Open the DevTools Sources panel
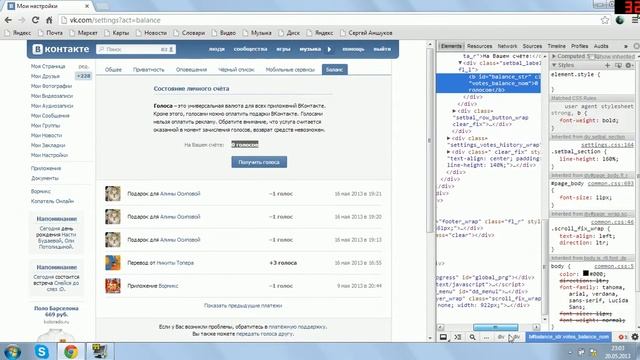Screen dimensions: 640x360 532,46
